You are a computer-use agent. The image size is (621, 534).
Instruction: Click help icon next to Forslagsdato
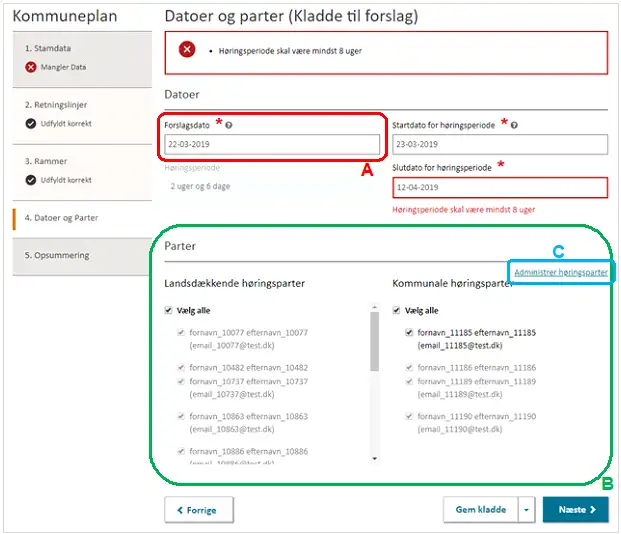[229, 125]
